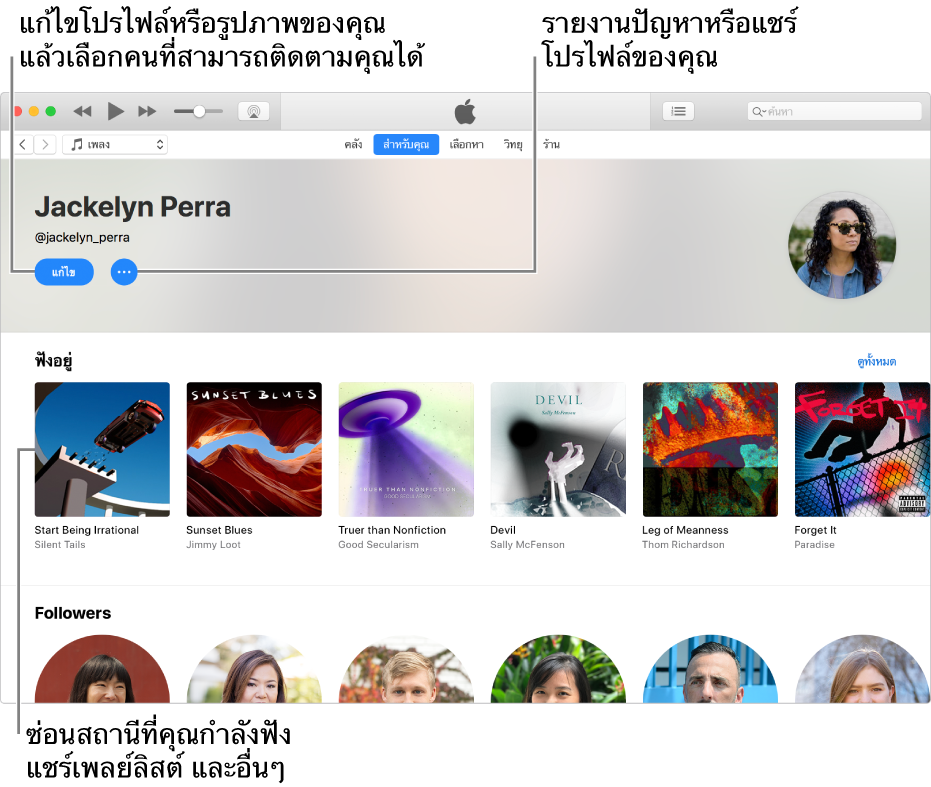Click the @jackelyn_perra handle text

[82, 238]
